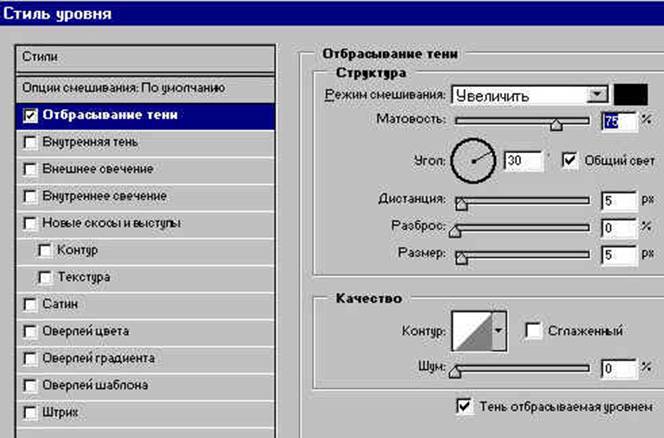This screenshot has width=664, height=438.
Task: Select the Стили list header
Action: point(145,58)
